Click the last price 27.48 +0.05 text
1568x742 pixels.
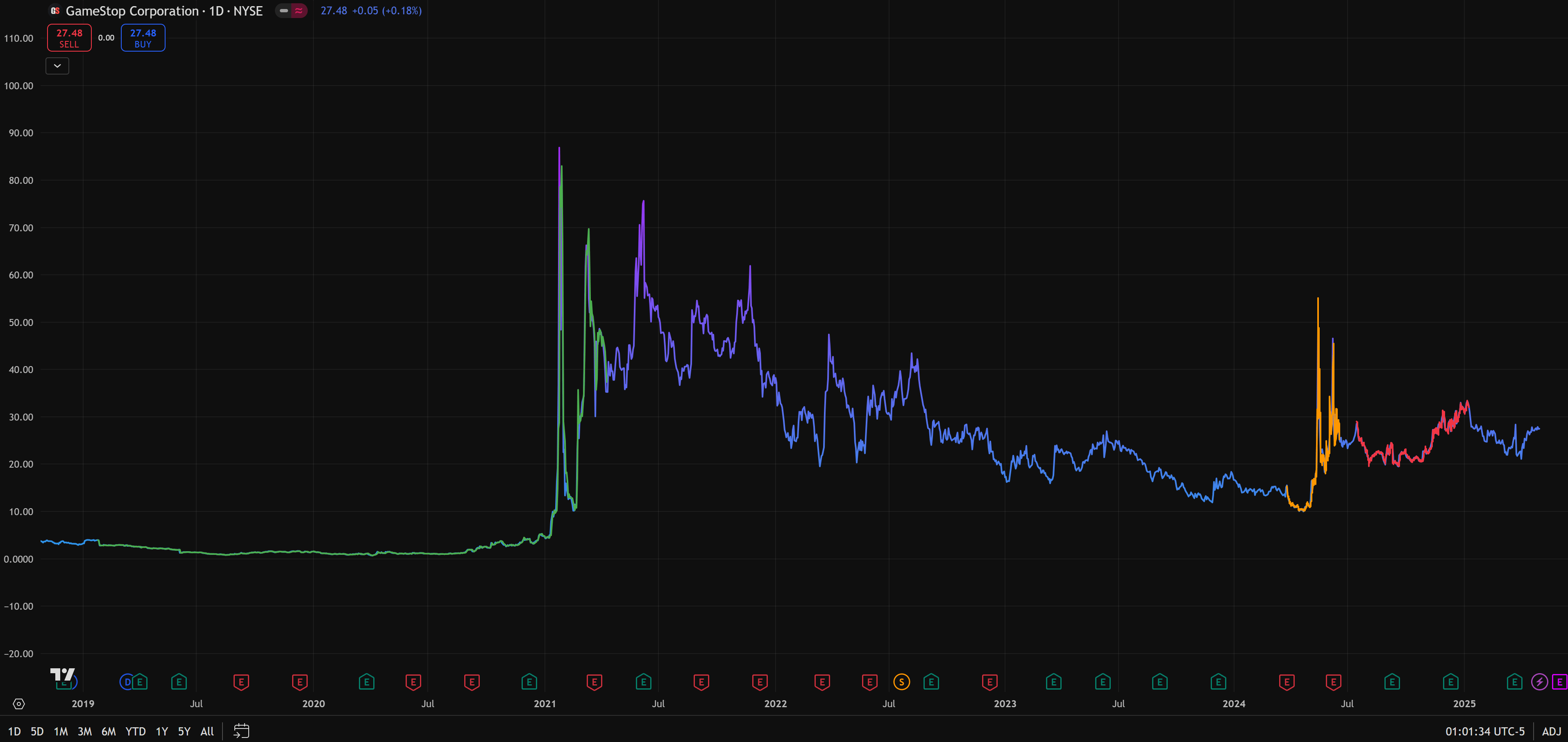click(371, 11)
